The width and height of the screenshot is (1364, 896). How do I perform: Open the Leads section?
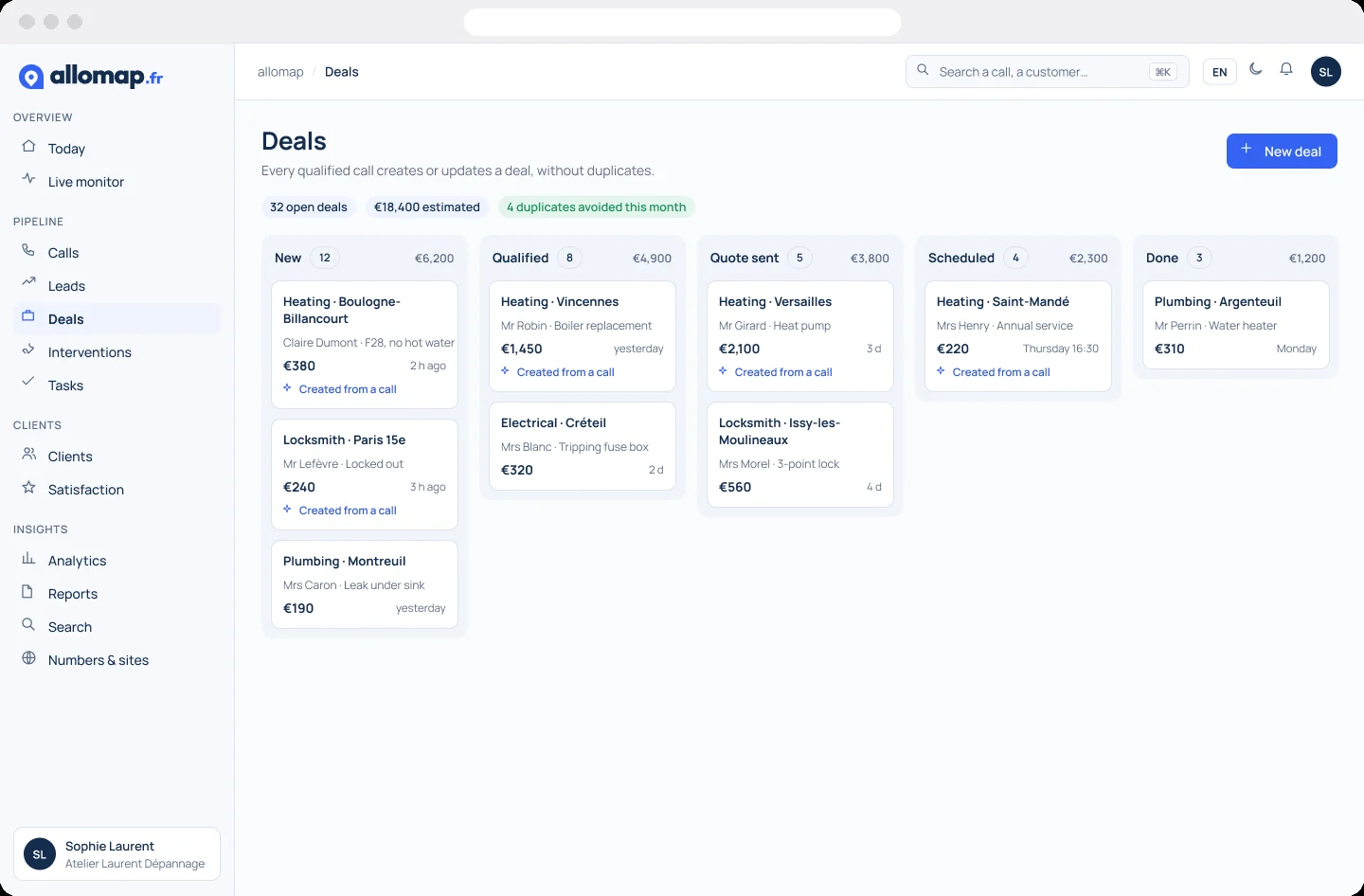(x=117, y=286)
